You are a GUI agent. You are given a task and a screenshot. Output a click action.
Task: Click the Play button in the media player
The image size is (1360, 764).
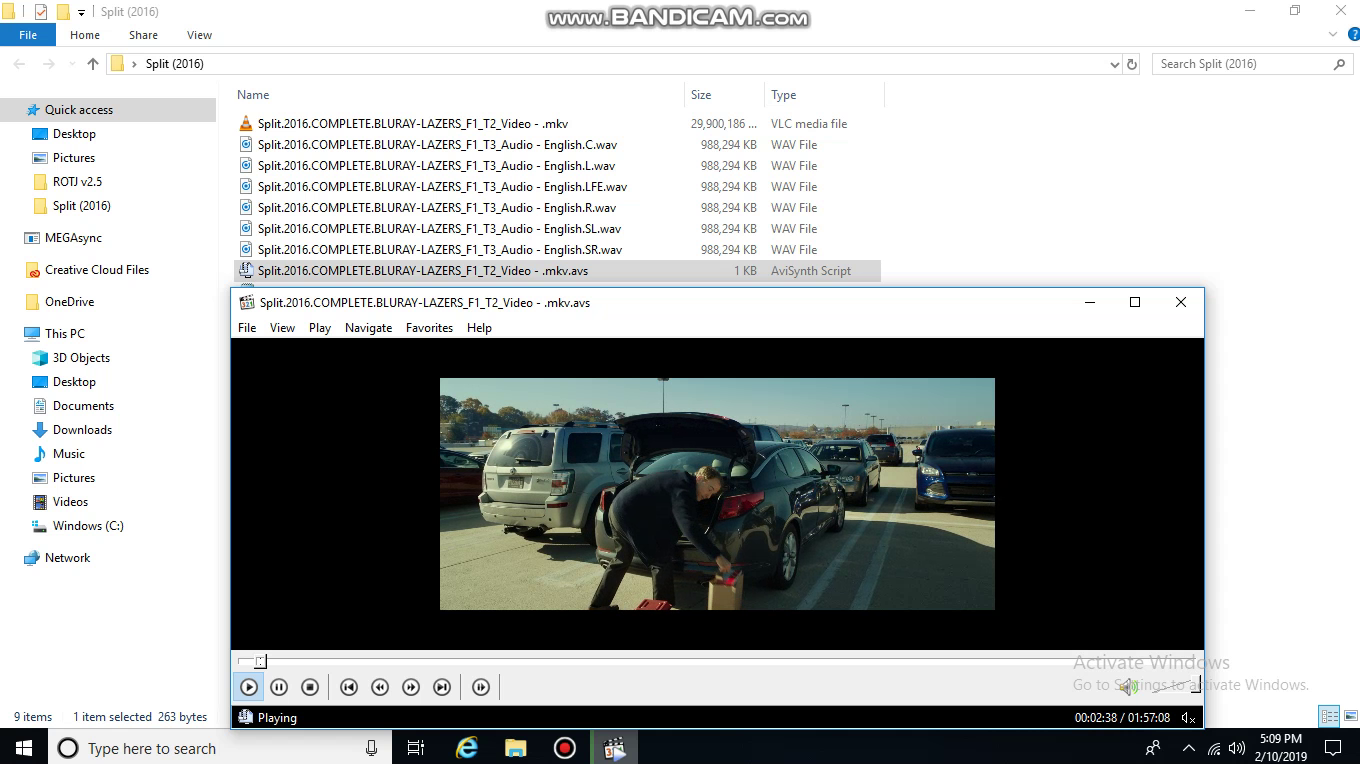249,687
